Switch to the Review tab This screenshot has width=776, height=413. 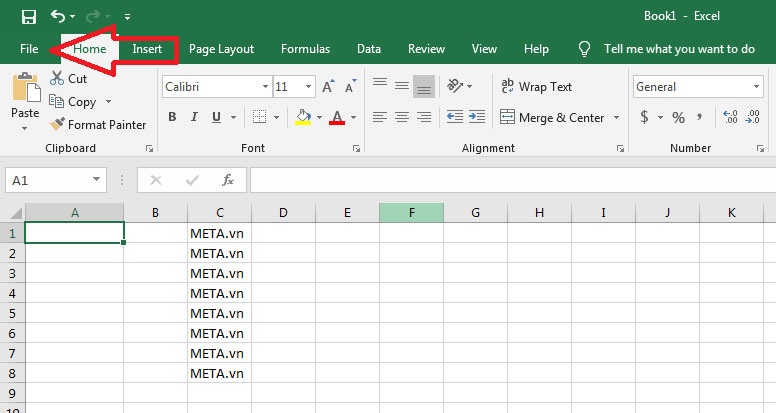426,48
